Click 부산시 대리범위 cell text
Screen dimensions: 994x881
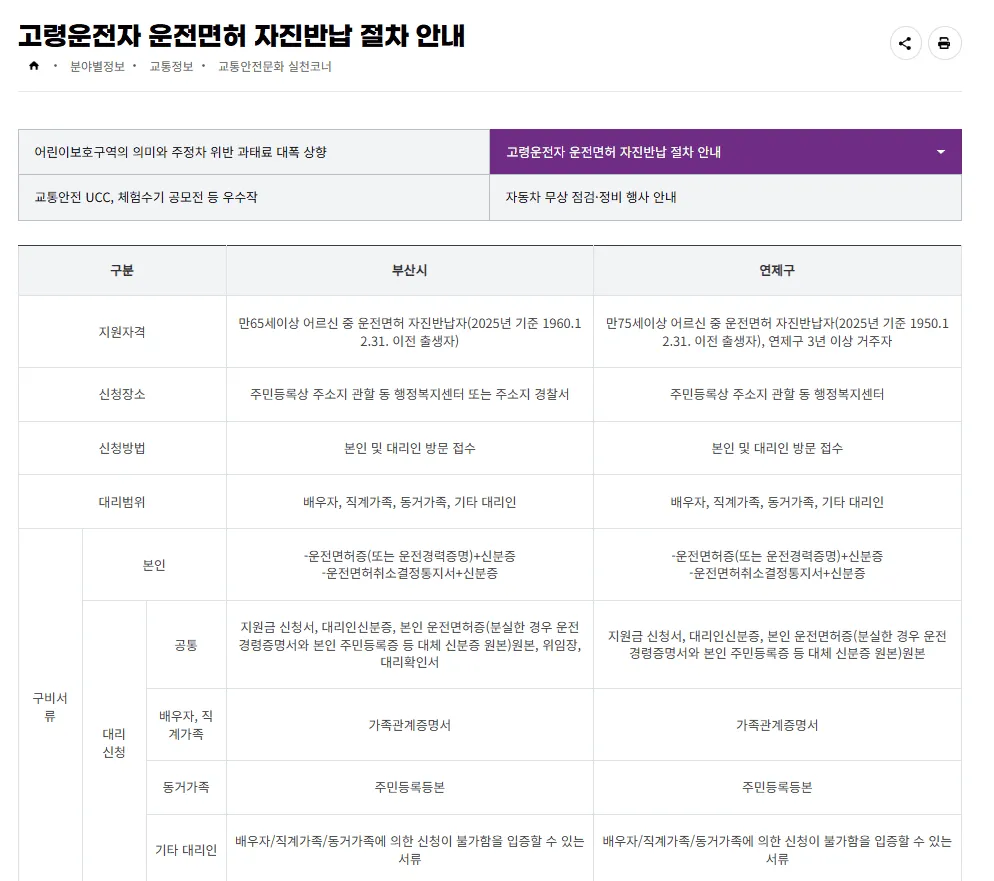(x=410, y=502)
